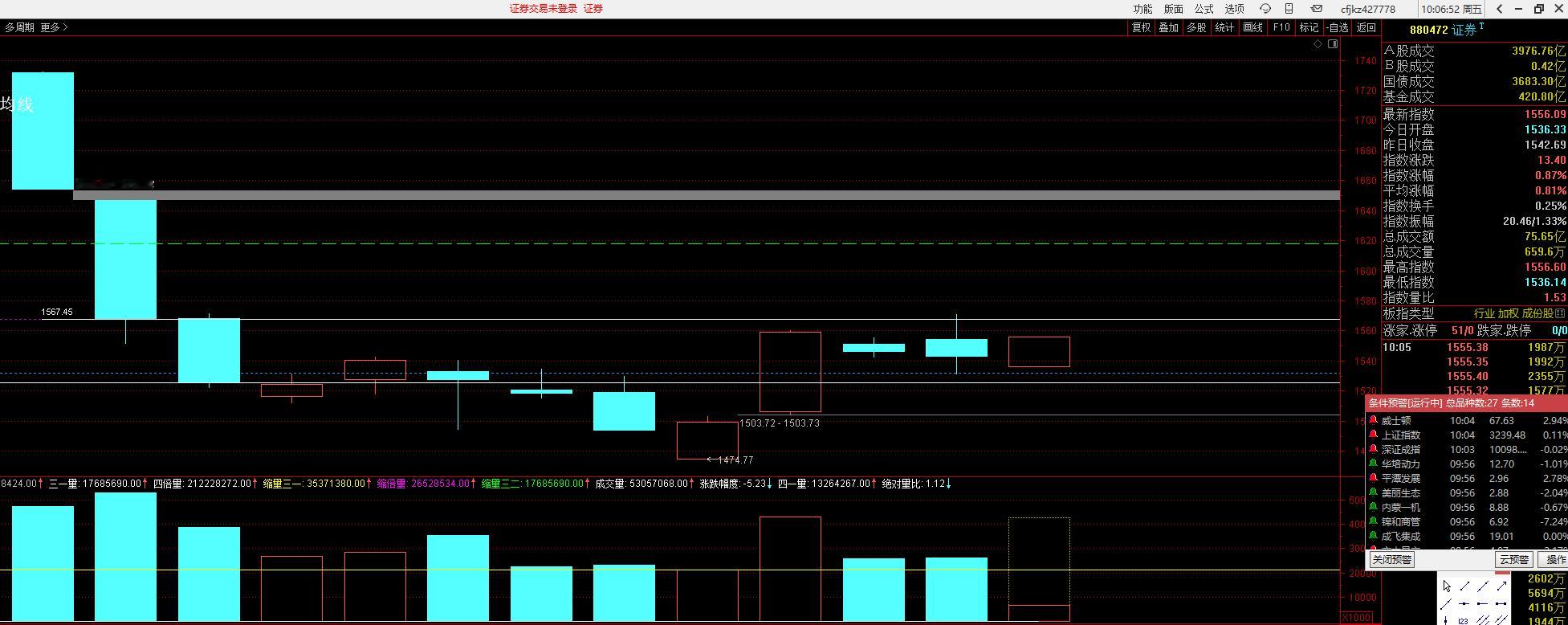
Task: Click the 成交量: 53057068.00 indicator label
Action: pyautogui.click(x=641, y=484)
